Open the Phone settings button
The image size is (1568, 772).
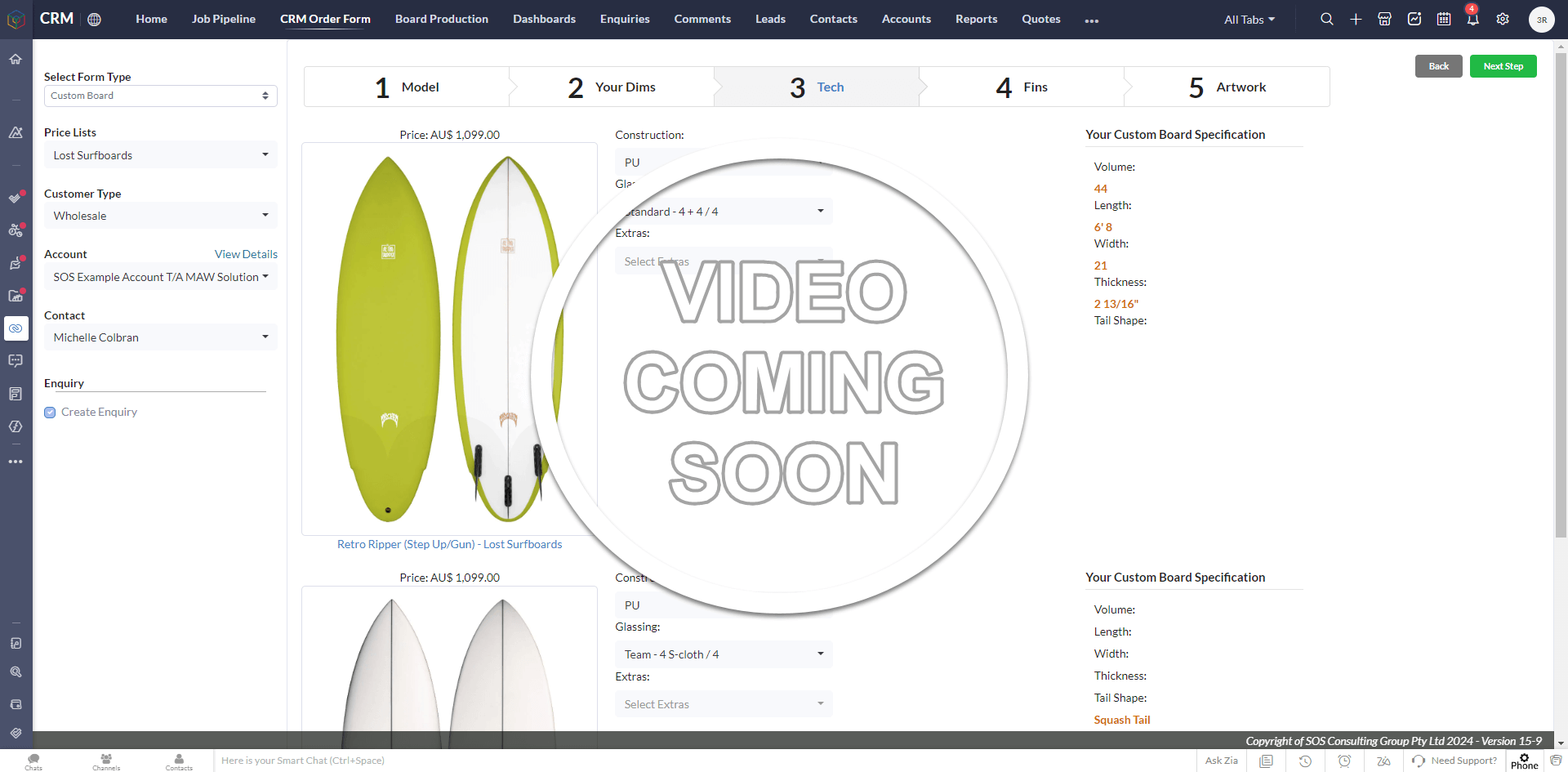[x=1524, y=761]
